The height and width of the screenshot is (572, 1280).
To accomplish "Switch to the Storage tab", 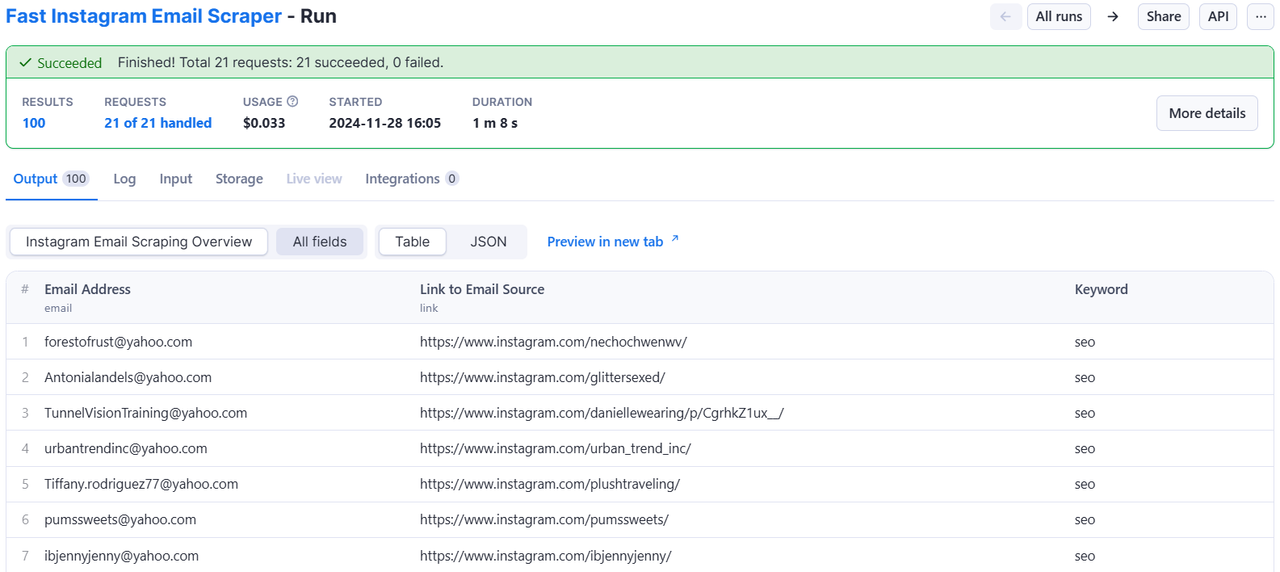I will (x=239, y=179).
